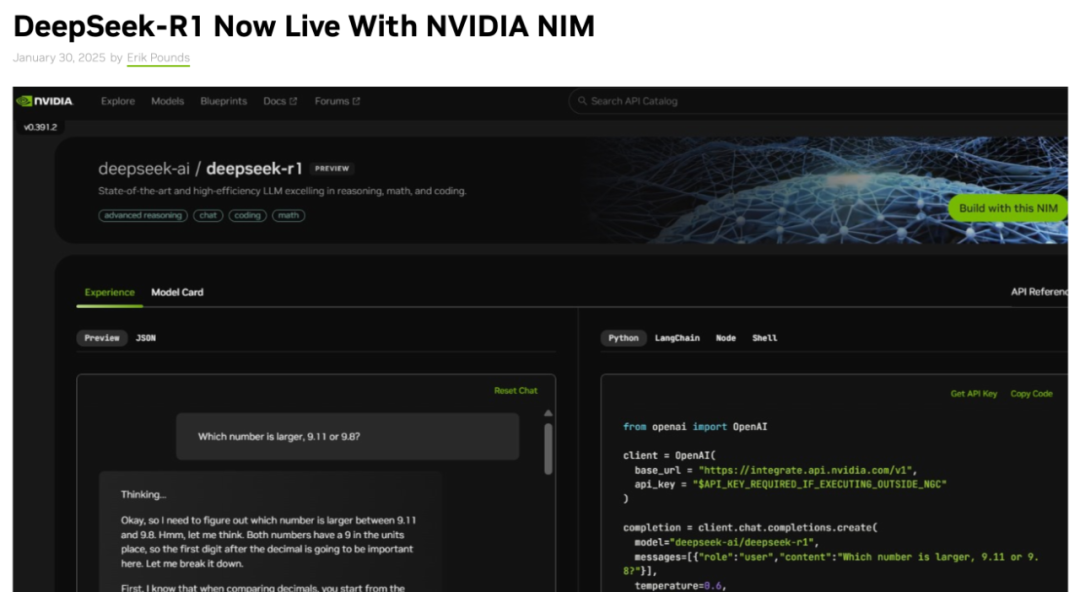Viewport: 1080px width, 592px height.
Task: Click the Copy Code link
Action: click(x=1031, y=394)
